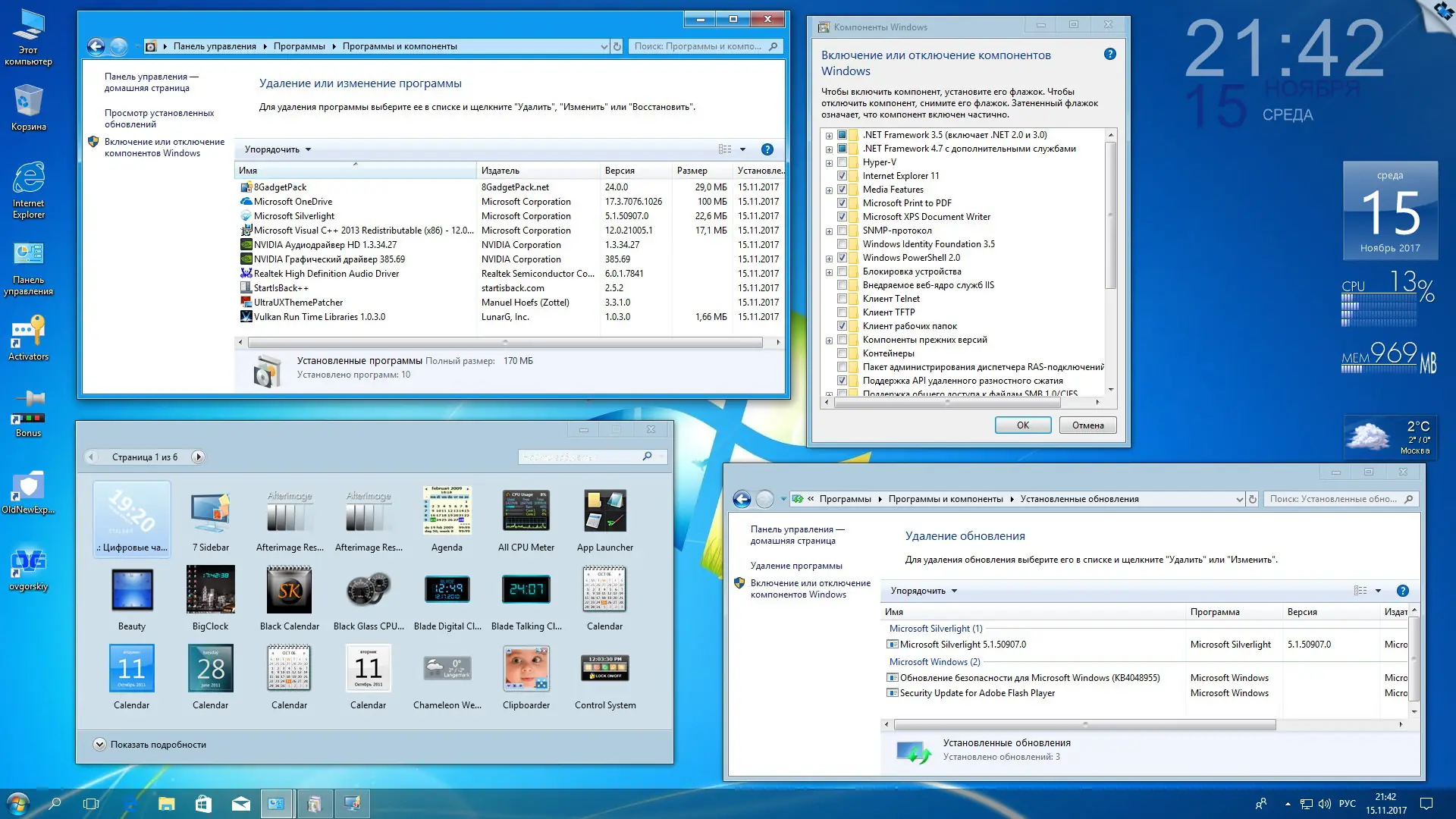Click Отмена in Windows Components dialog
This screenshot has height=819, width=1456.
1087,425
